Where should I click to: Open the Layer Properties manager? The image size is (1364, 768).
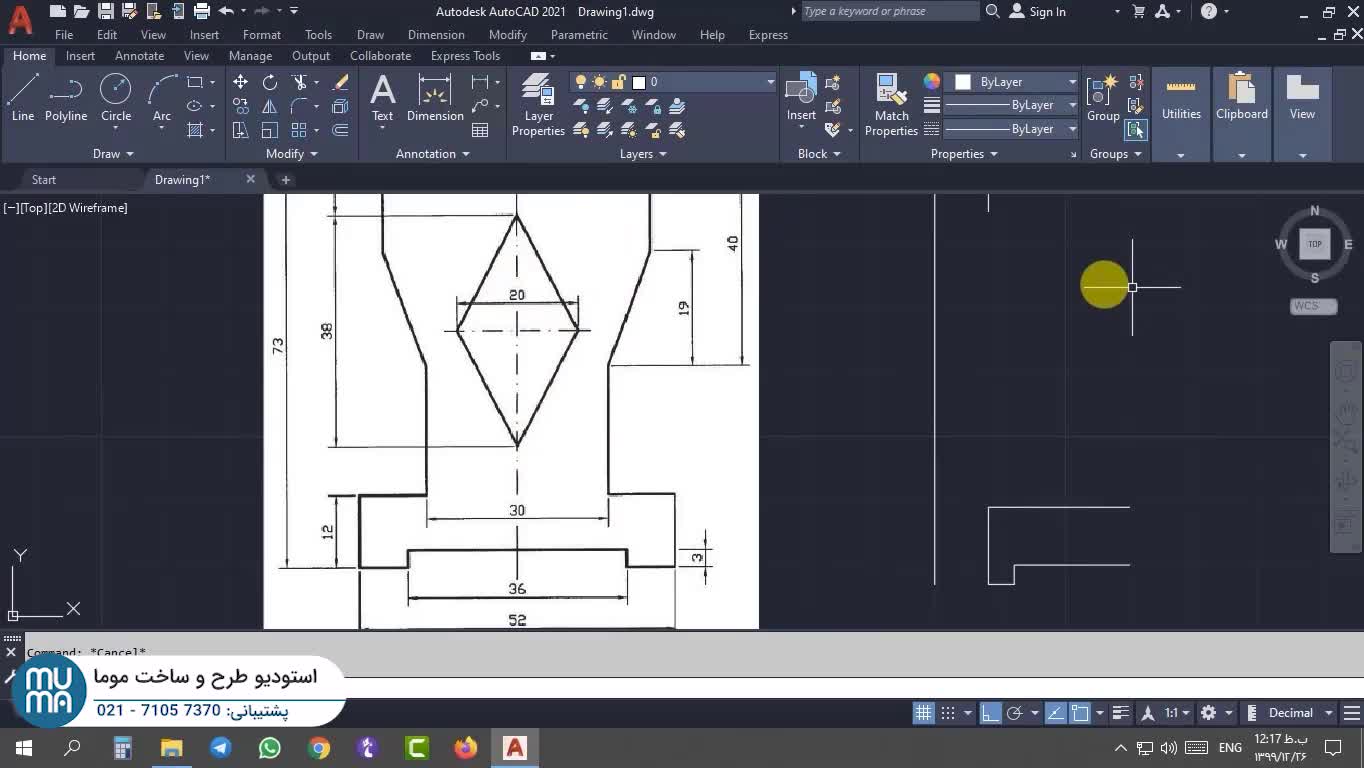(538, 104)
